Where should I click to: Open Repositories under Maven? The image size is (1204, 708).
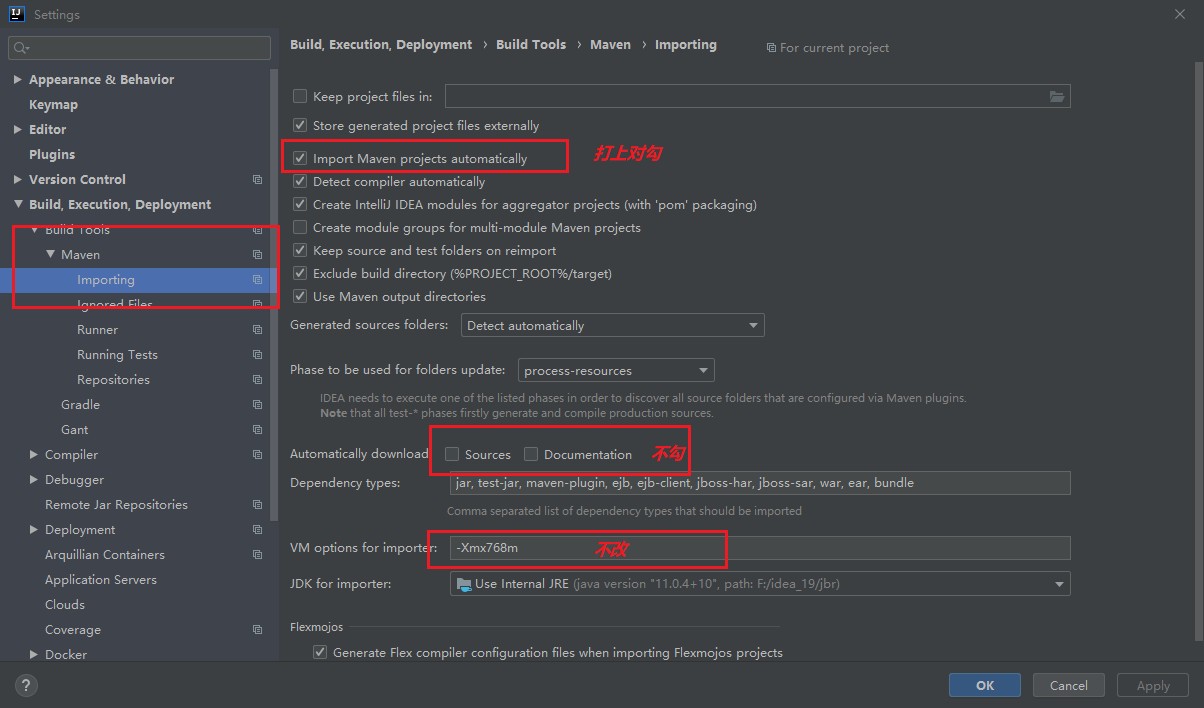(x=113, y=380)
